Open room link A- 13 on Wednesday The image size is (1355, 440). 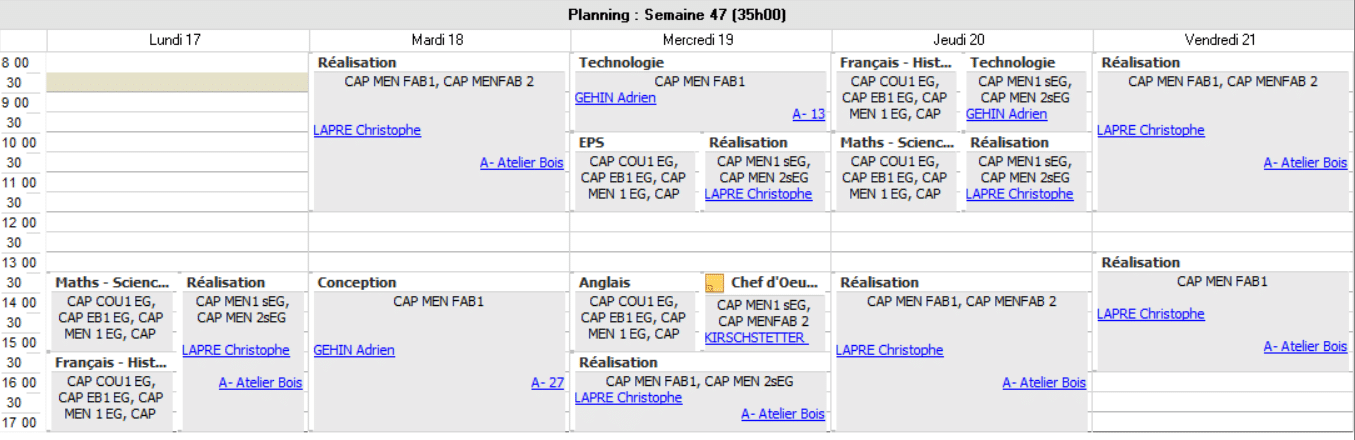click(x=808, y=114)
